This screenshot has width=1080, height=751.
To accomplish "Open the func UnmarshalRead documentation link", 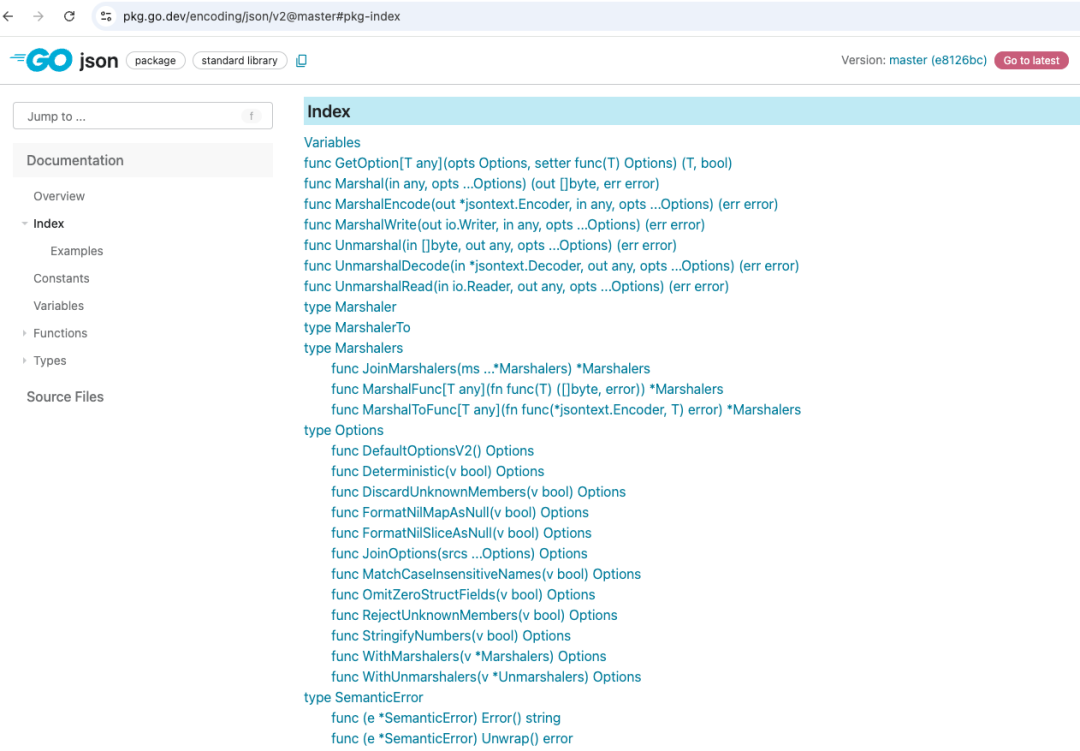I will coord(516,286).
